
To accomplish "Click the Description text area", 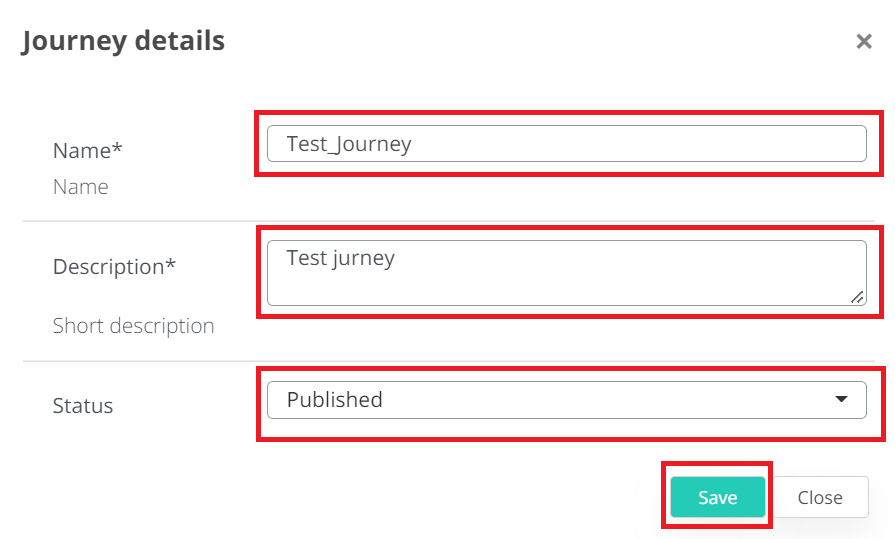I will [x=566, y=273].
